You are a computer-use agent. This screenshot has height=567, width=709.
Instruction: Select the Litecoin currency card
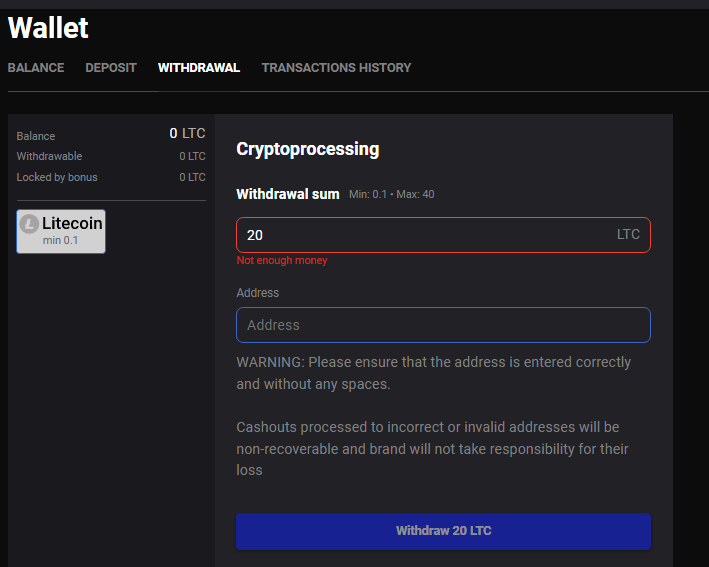61,232
